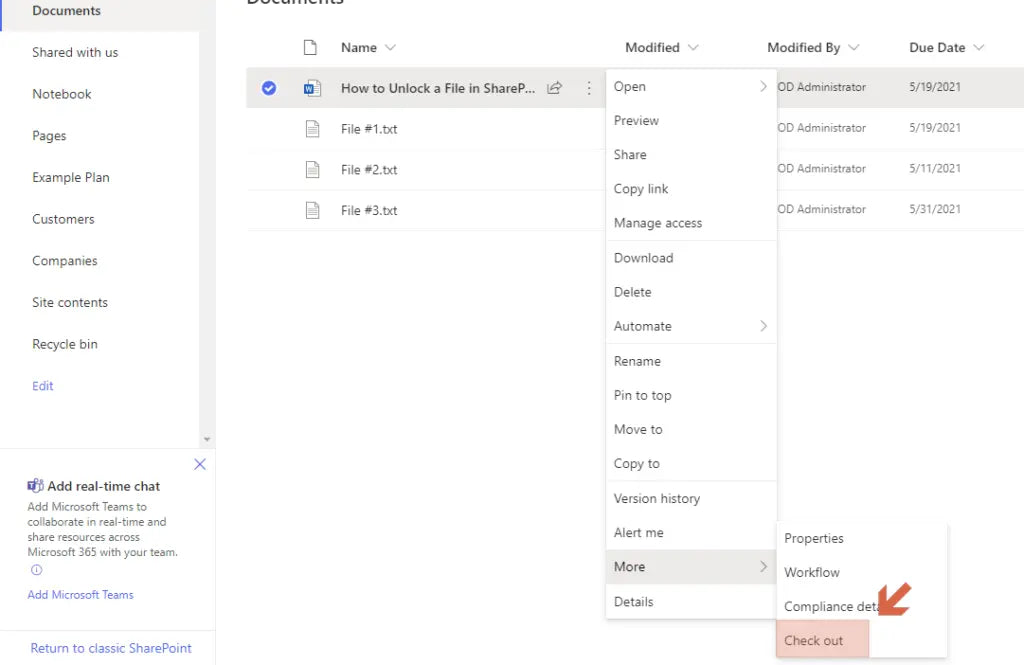The height and width of the screenshot is (665, 1024).
Task: Click the file type column header icon
Action: click(310, 47)
